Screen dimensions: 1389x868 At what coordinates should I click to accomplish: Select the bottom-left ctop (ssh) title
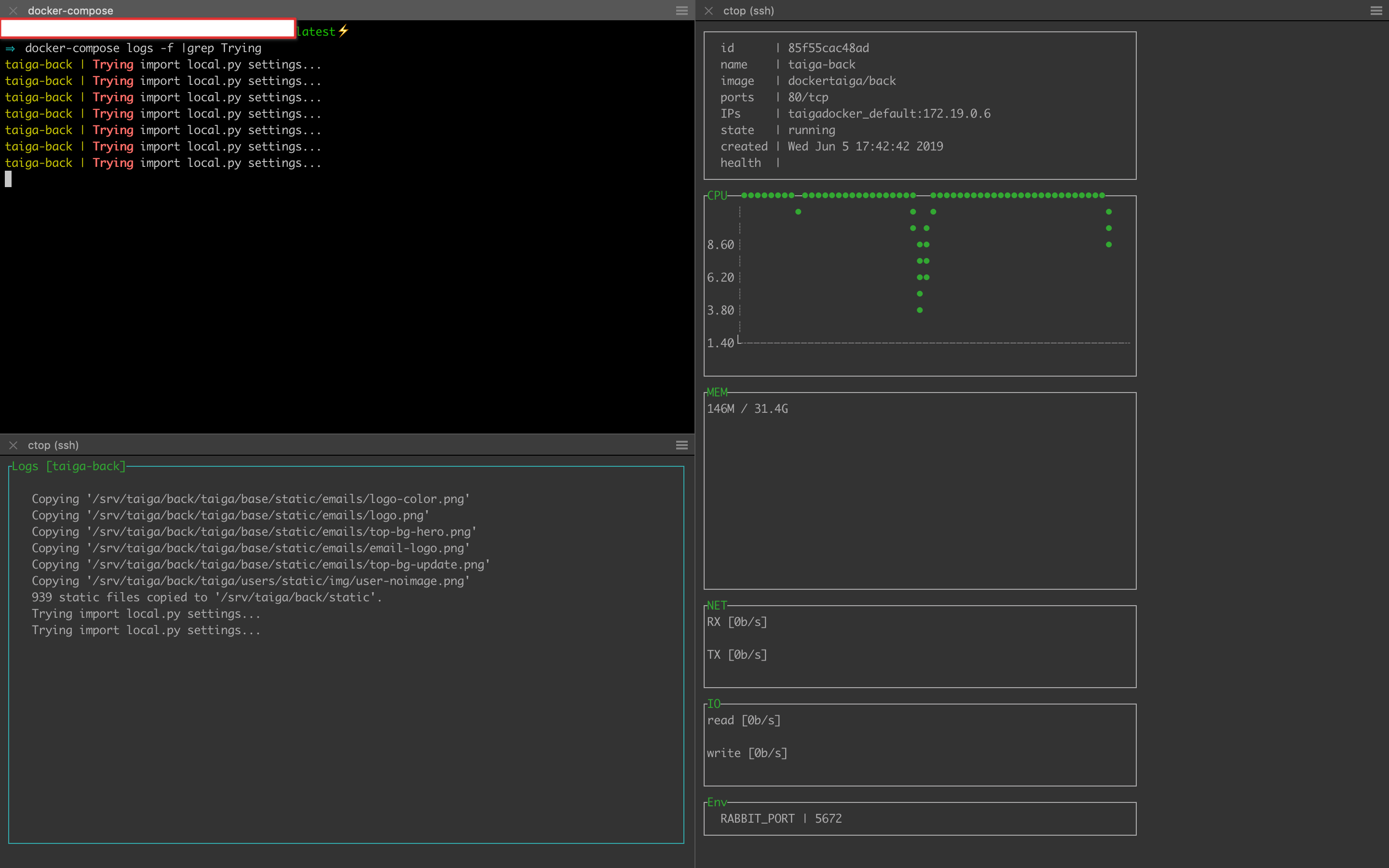click(x=54, y=445)
